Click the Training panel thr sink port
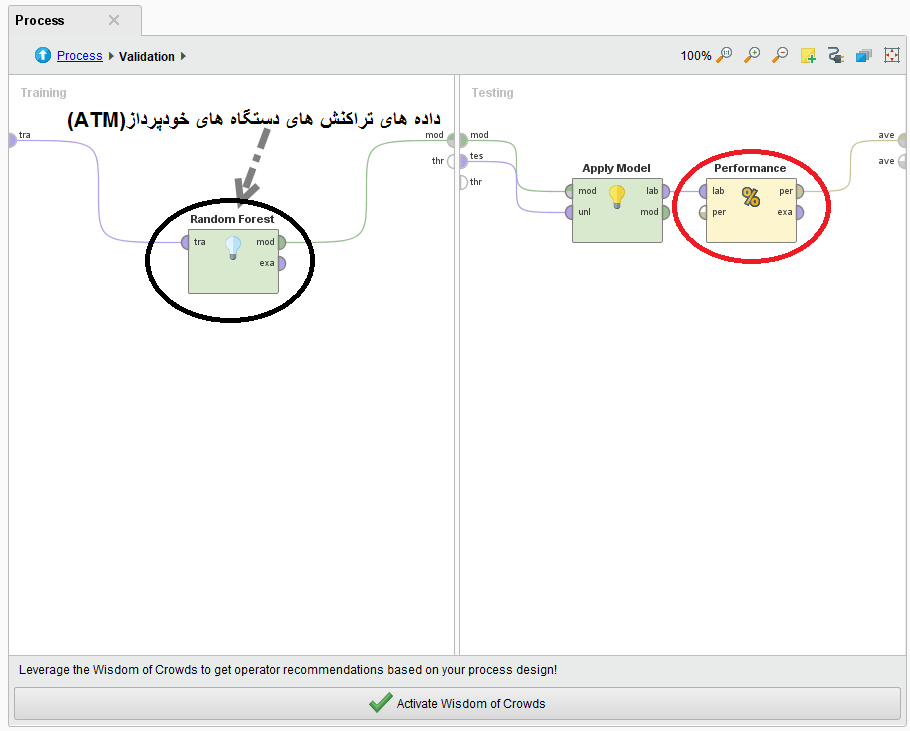 tap(450, 161)
